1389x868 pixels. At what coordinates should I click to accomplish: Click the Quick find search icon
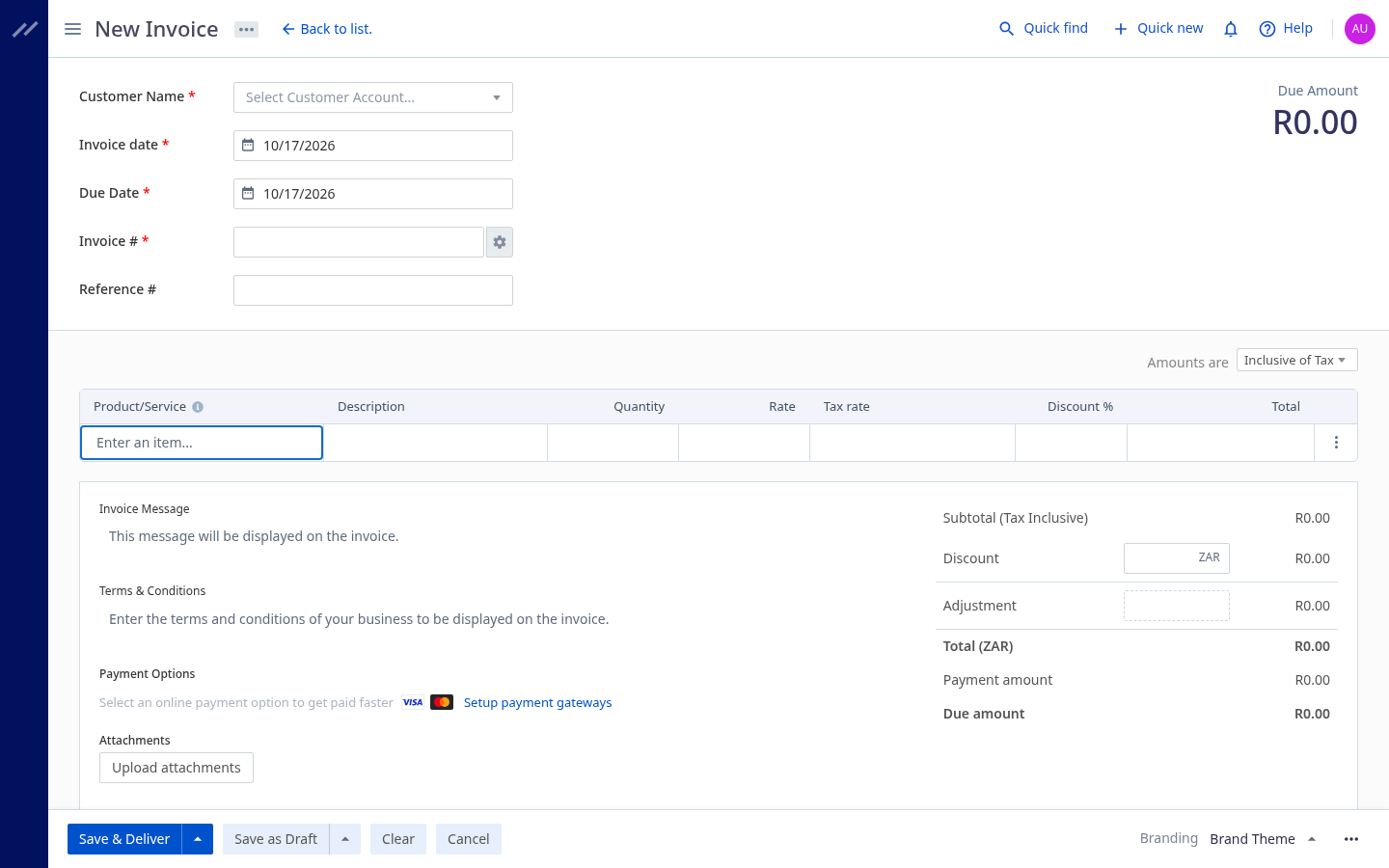[x=1006, y=29]
